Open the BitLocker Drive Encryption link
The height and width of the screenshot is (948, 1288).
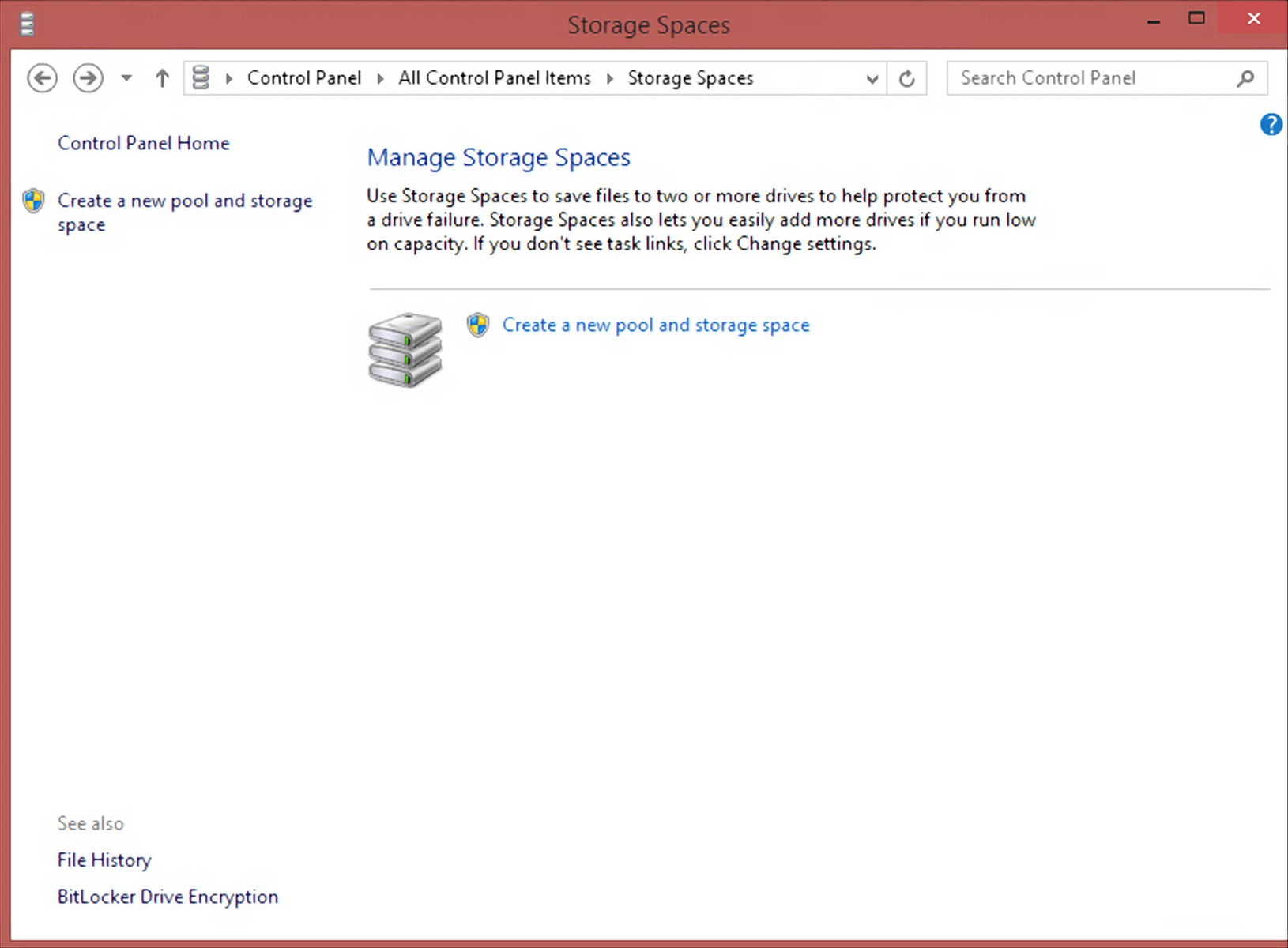point(168,897)
